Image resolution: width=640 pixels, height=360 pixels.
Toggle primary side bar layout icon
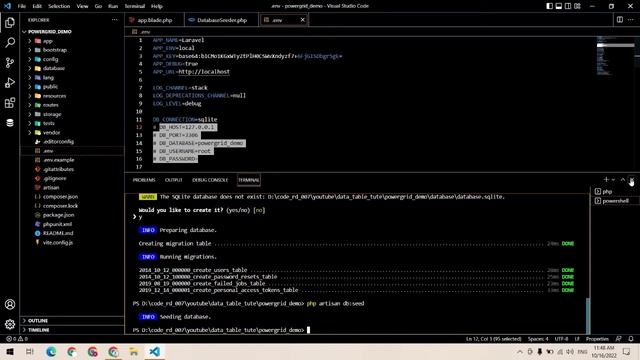(x=550, y=6)
